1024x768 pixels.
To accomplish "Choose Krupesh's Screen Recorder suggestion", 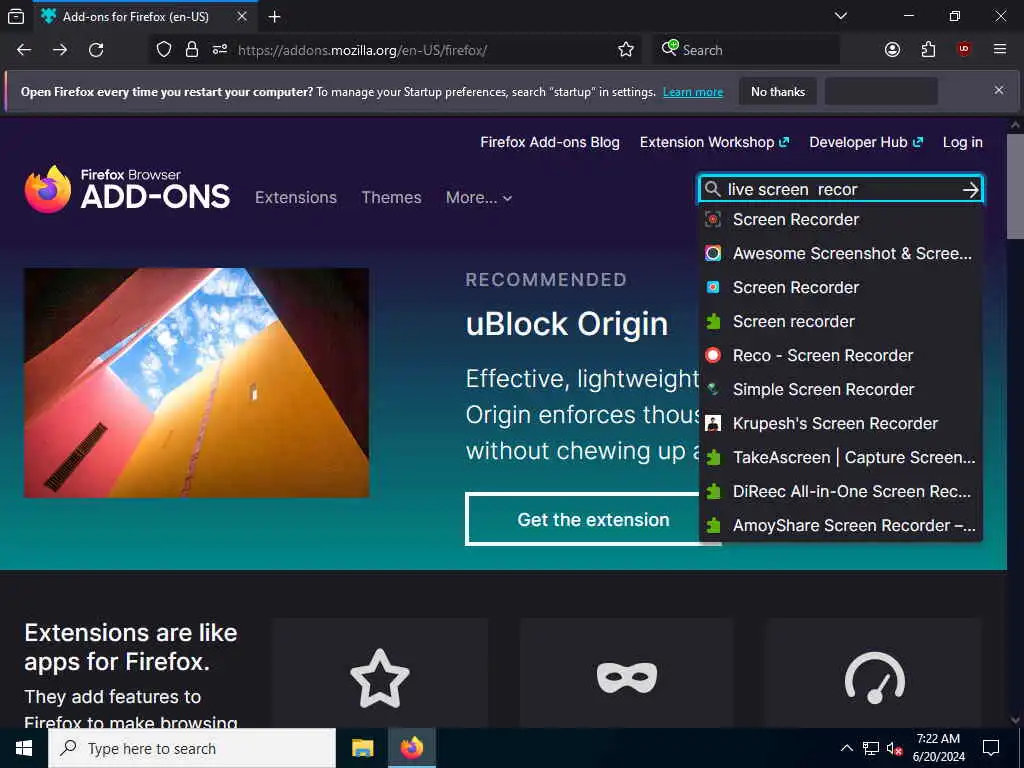I will (840, 423).
